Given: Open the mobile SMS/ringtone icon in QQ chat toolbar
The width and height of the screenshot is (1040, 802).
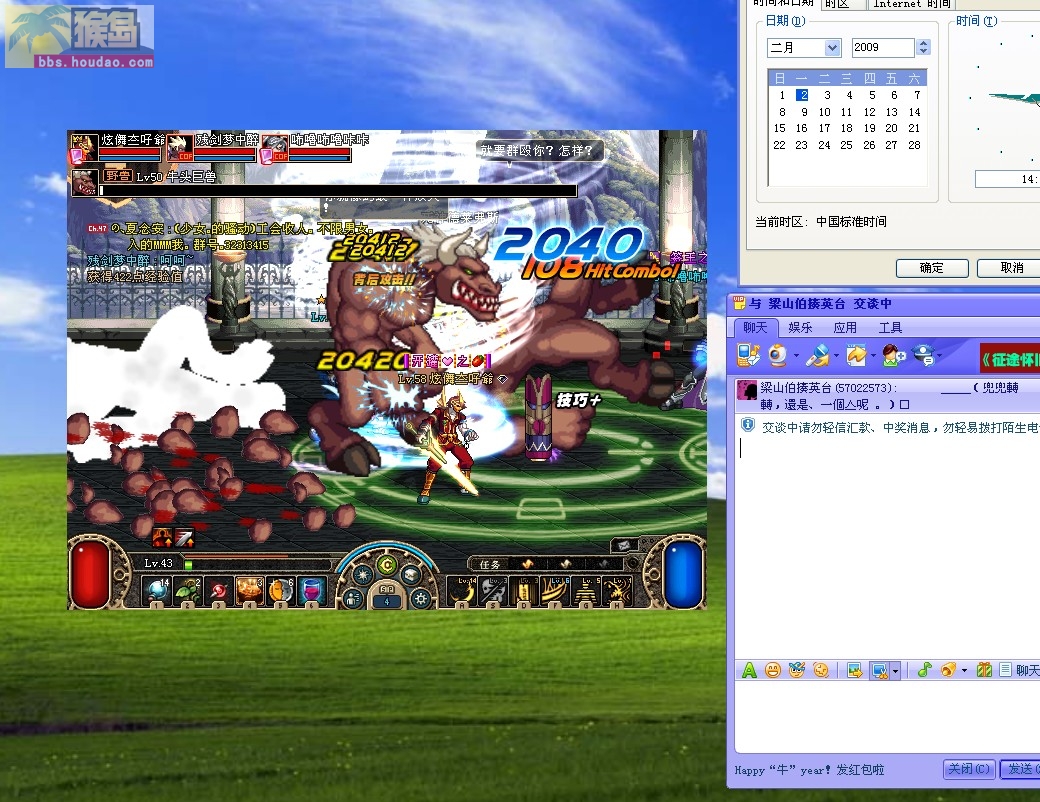Looking at the screenshot, I should [748, 356].
